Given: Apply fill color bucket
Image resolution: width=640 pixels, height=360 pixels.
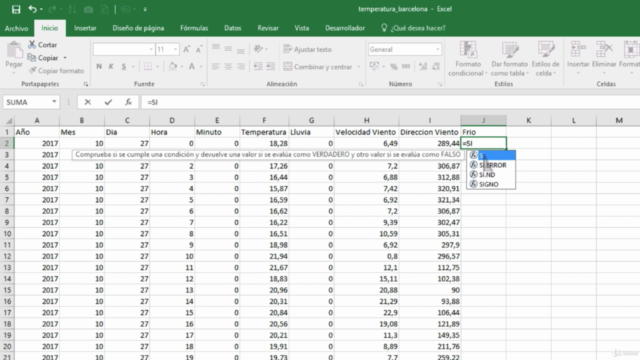Looking at the screenshot, I should 173,67.
